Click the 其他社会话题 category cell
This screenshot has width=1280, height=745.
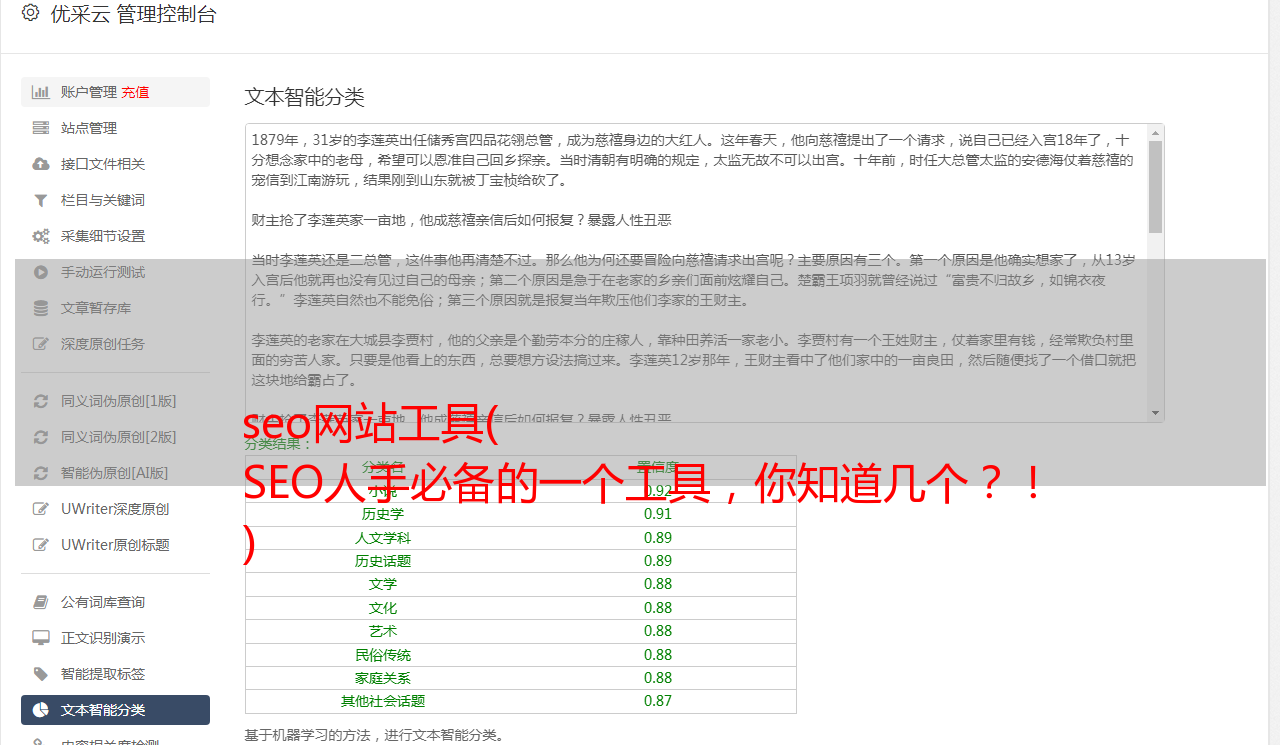tap(383, 701)
